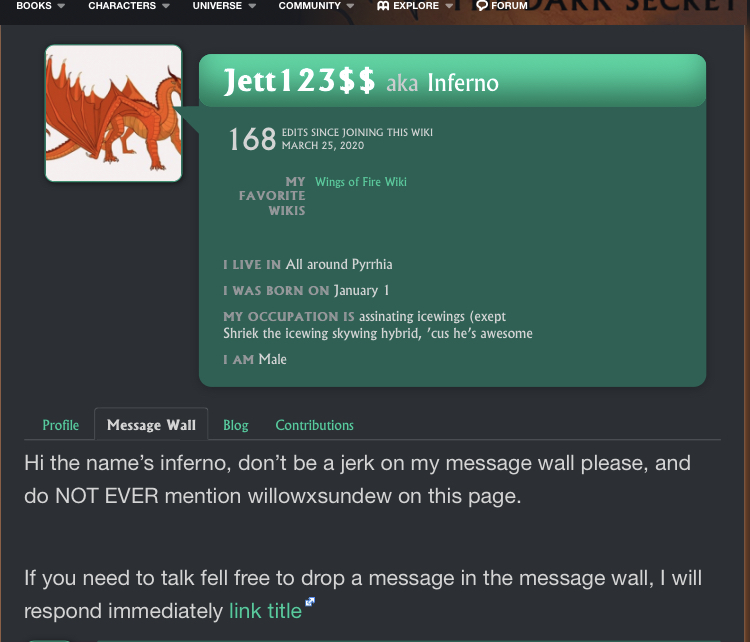
Task: Open the Contributions tab
Action: [x=314, y=425]
